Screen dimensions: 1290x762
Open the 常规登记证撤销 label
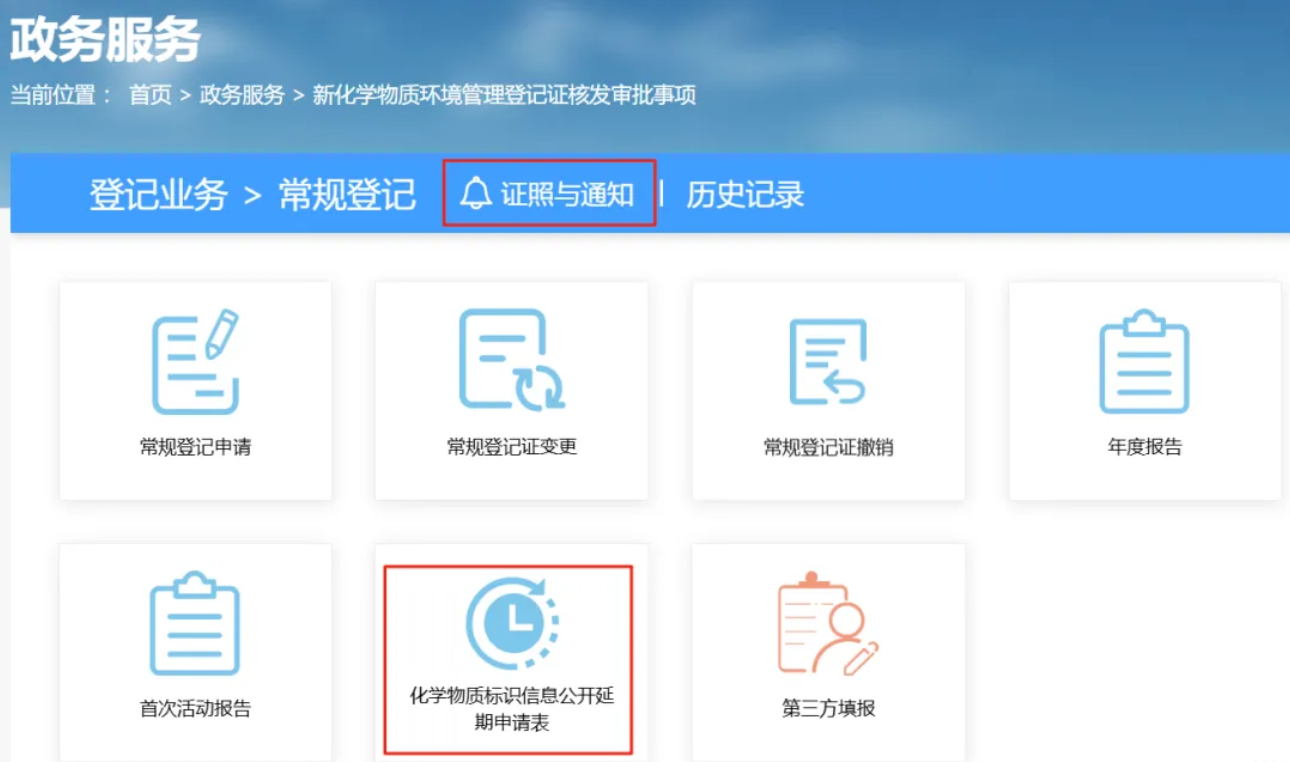828,447
